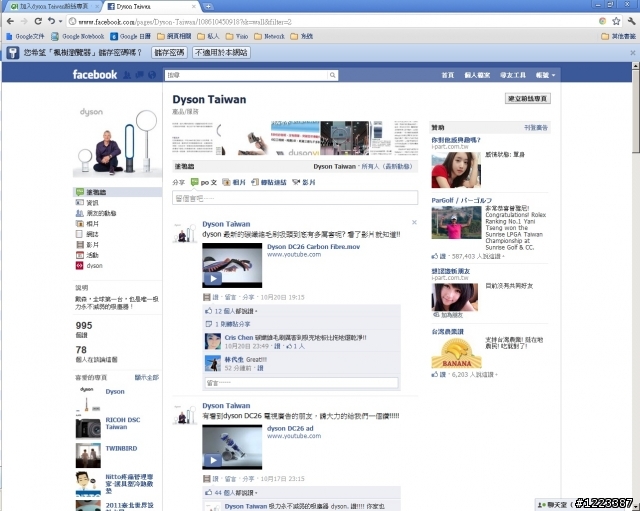Open the other bookmarks folder at right
This screenshot has height=511, width=640.
click(x=619, y=36)
